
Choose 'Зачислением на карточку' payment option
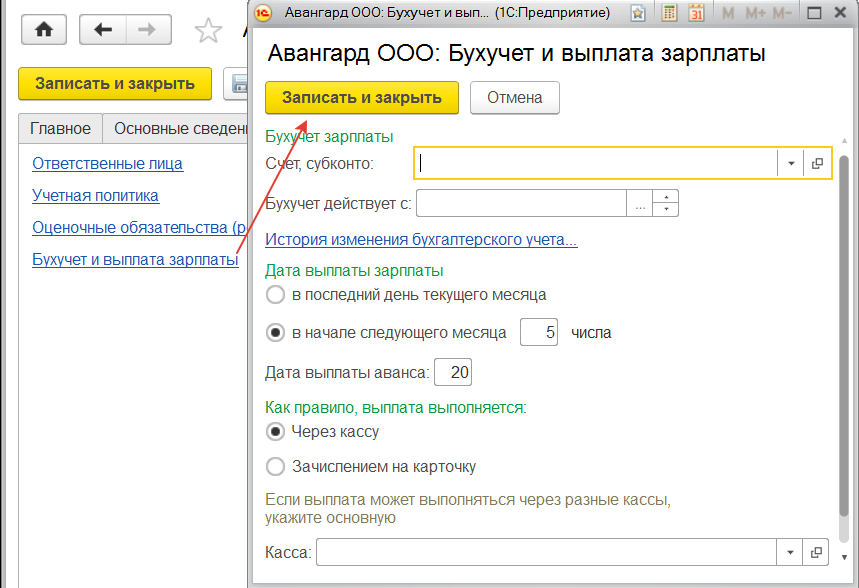[275, 466]
